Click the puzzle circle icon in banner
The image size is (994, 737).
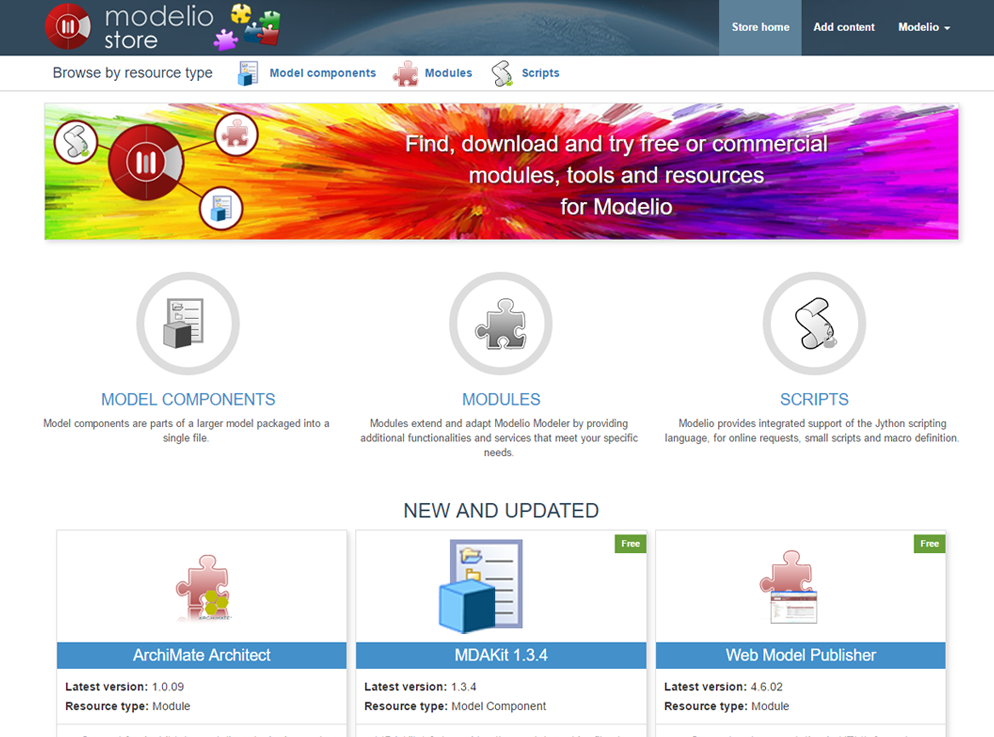[236, 134]
